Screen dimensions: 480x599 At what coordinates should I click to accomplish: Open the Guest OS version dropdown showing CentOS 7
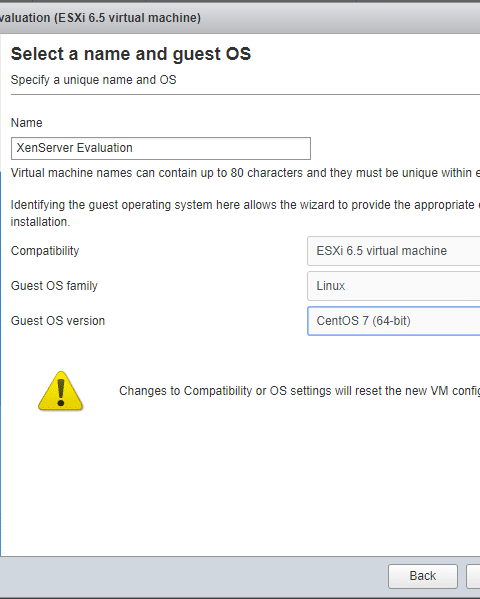(x=394, y=321)
